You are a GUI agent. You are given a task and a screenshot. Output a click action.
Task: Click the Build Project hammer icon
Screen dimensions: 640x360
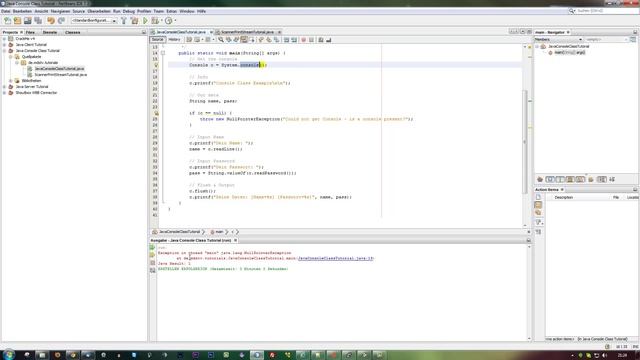pos(124,20)
